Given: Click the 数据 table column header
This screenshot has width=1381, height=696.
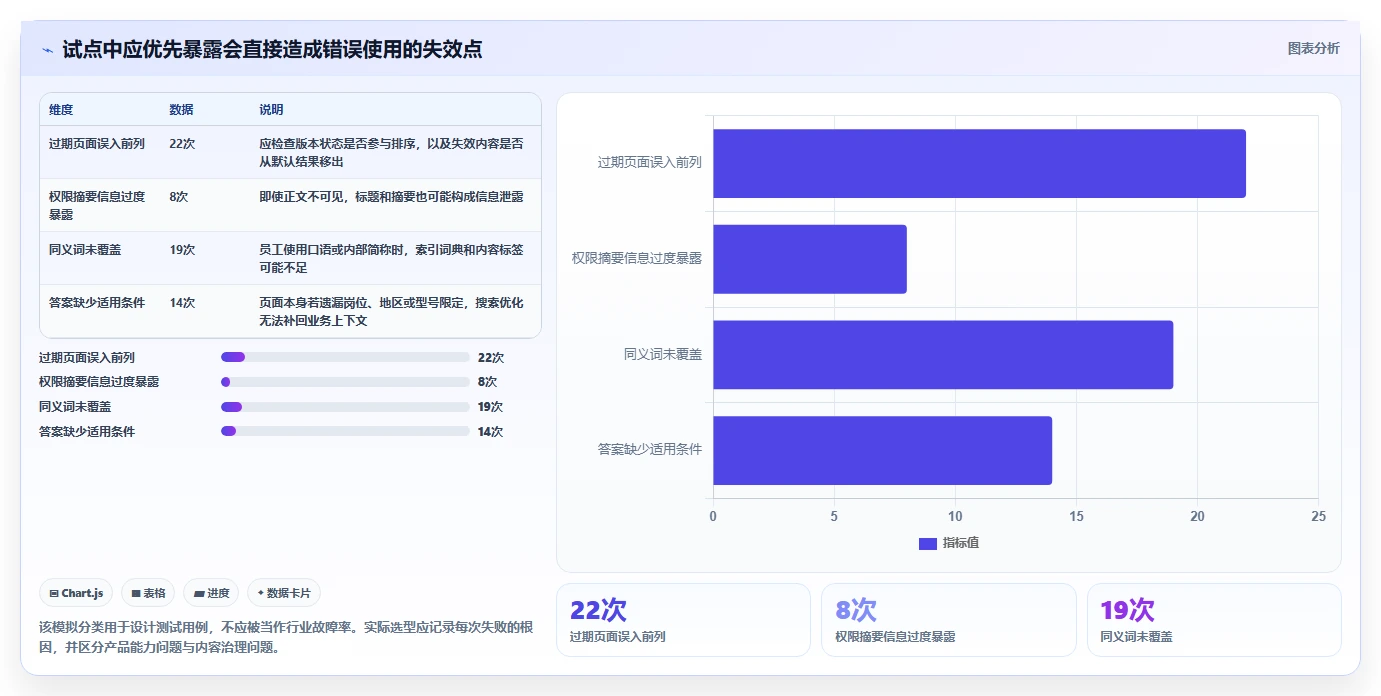Looking at the screenshot, I should pos(182,110).
